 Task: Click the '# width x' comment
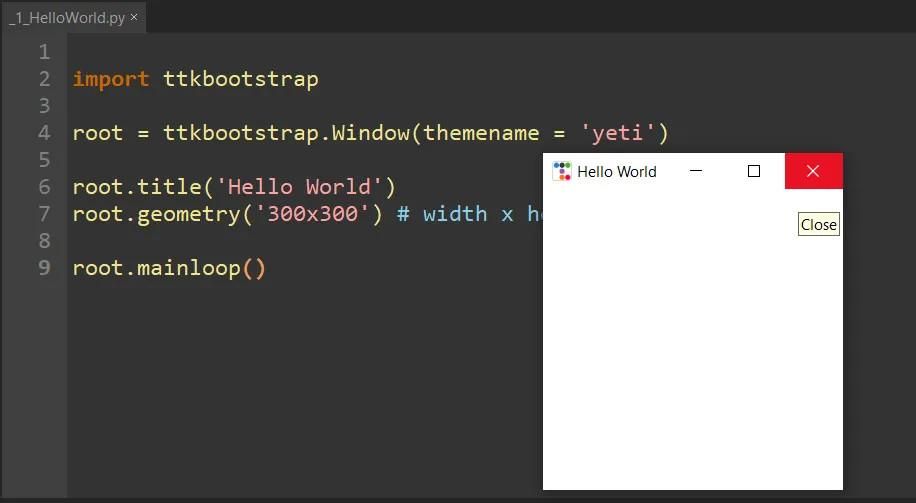[455, 214]
